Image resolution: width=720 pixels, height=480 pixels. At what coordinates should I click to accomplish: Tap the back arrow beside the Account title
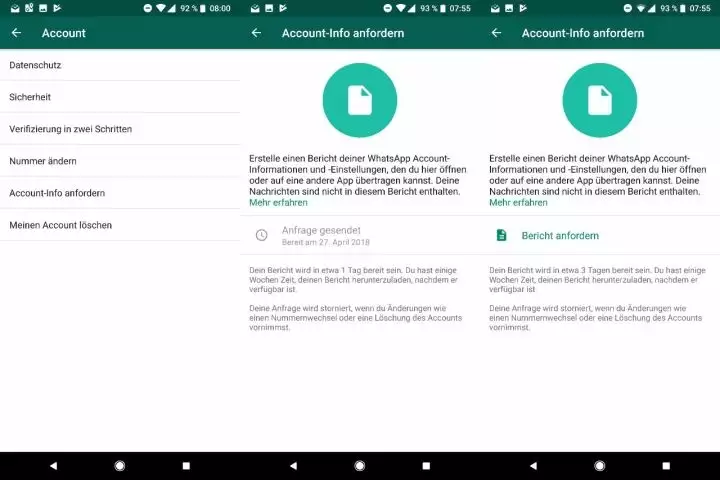point(16,33)
